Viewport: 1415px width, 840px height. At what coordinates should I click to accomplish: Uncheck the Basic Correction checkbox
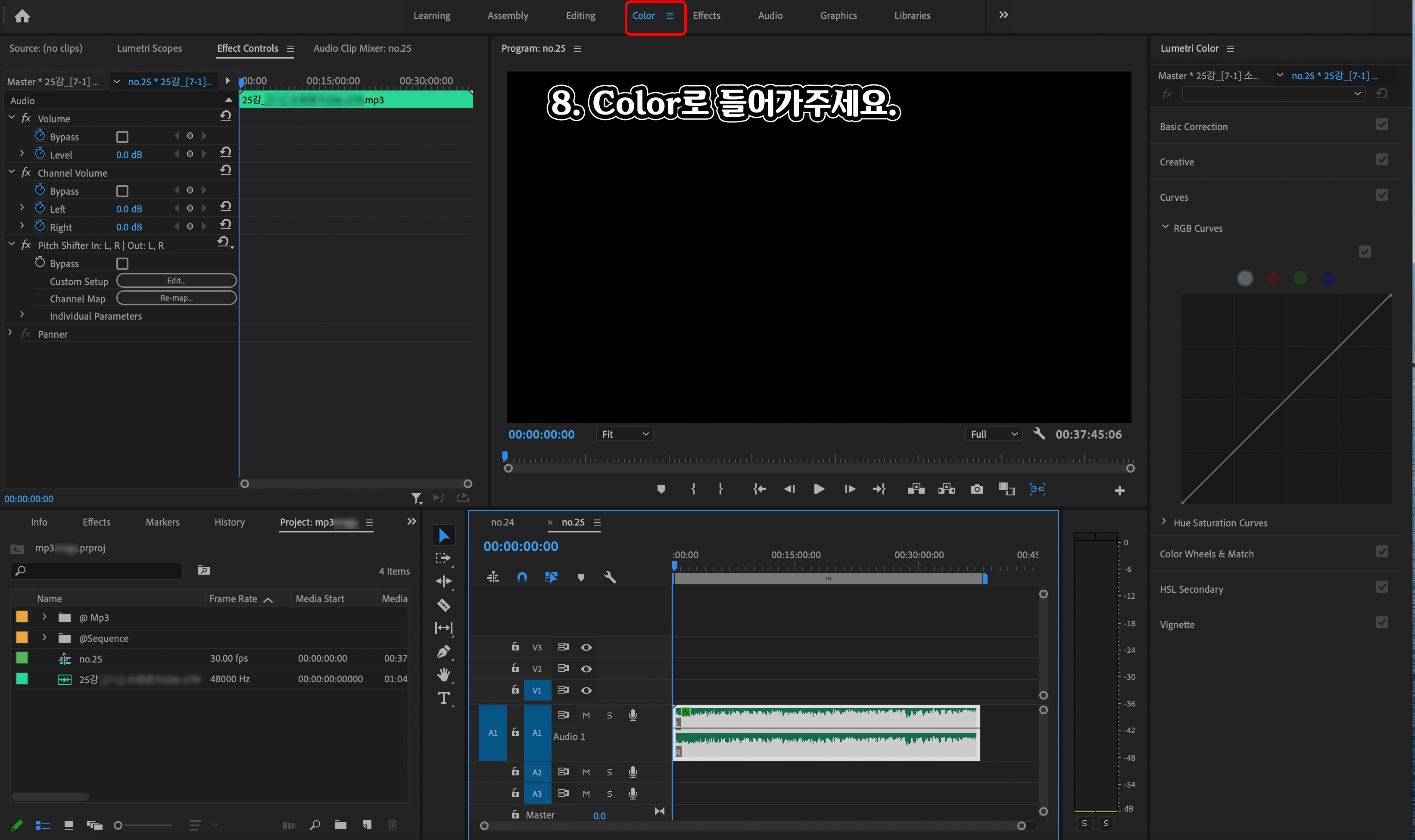pos(1381,124)
